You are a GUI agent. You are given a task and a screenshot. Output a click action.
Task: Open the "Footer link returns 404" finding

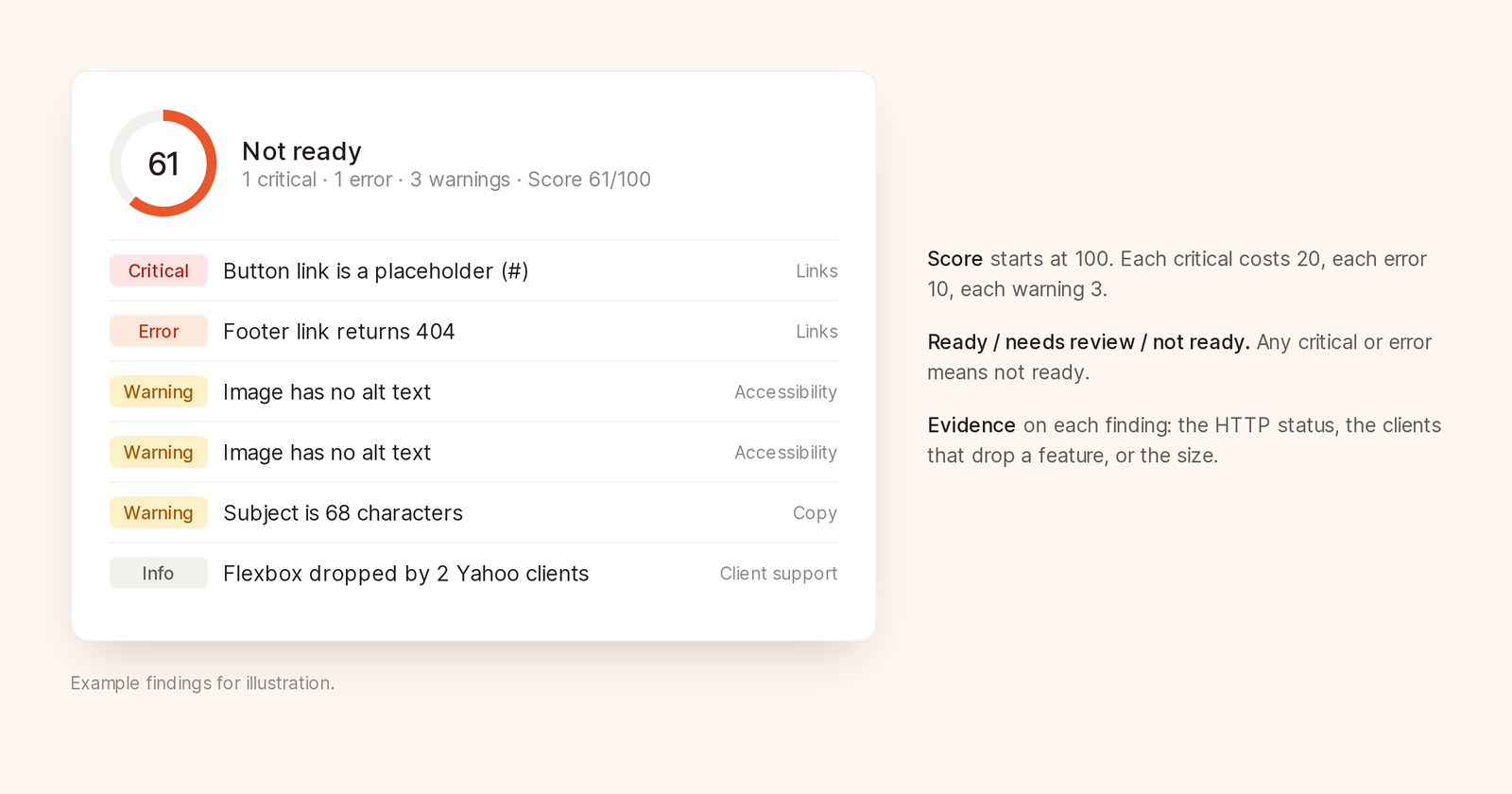coord(338,332)
